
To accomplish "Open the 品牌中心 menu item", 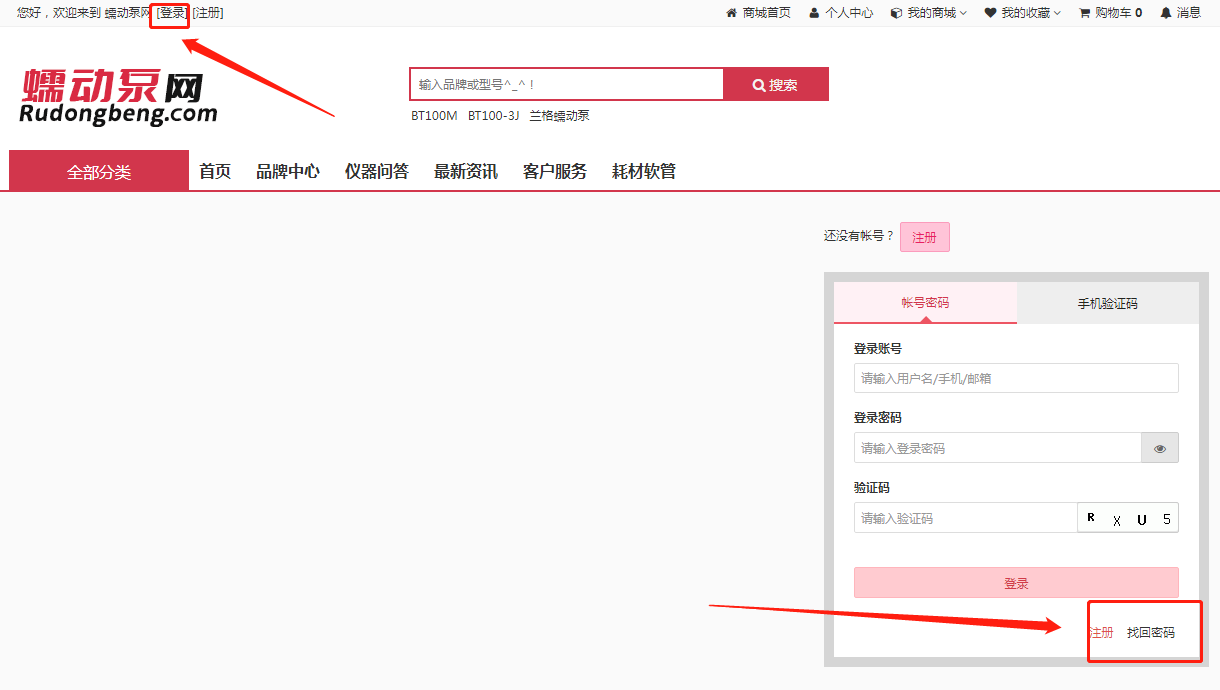I will point(288,170).
